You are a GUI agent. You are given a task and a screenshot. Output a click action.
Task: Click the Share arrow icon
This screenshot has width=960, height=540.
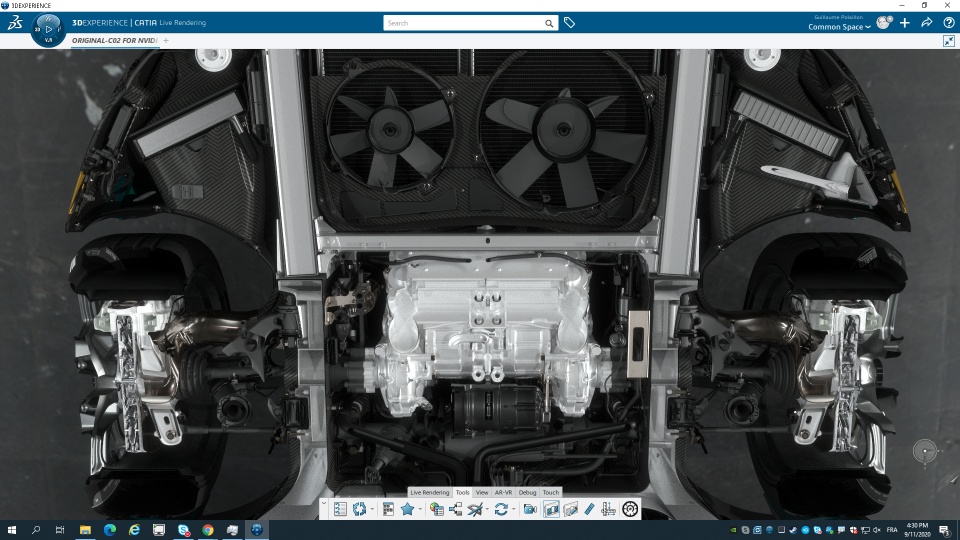coord(927,23)
